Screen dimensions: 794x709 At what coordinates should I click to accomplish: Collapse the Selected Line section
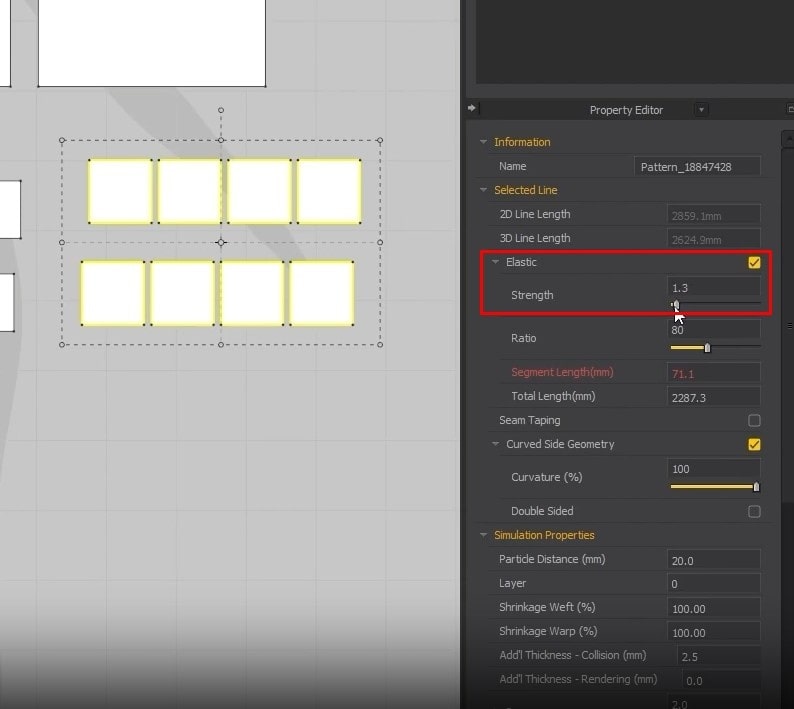coord(483,190)
